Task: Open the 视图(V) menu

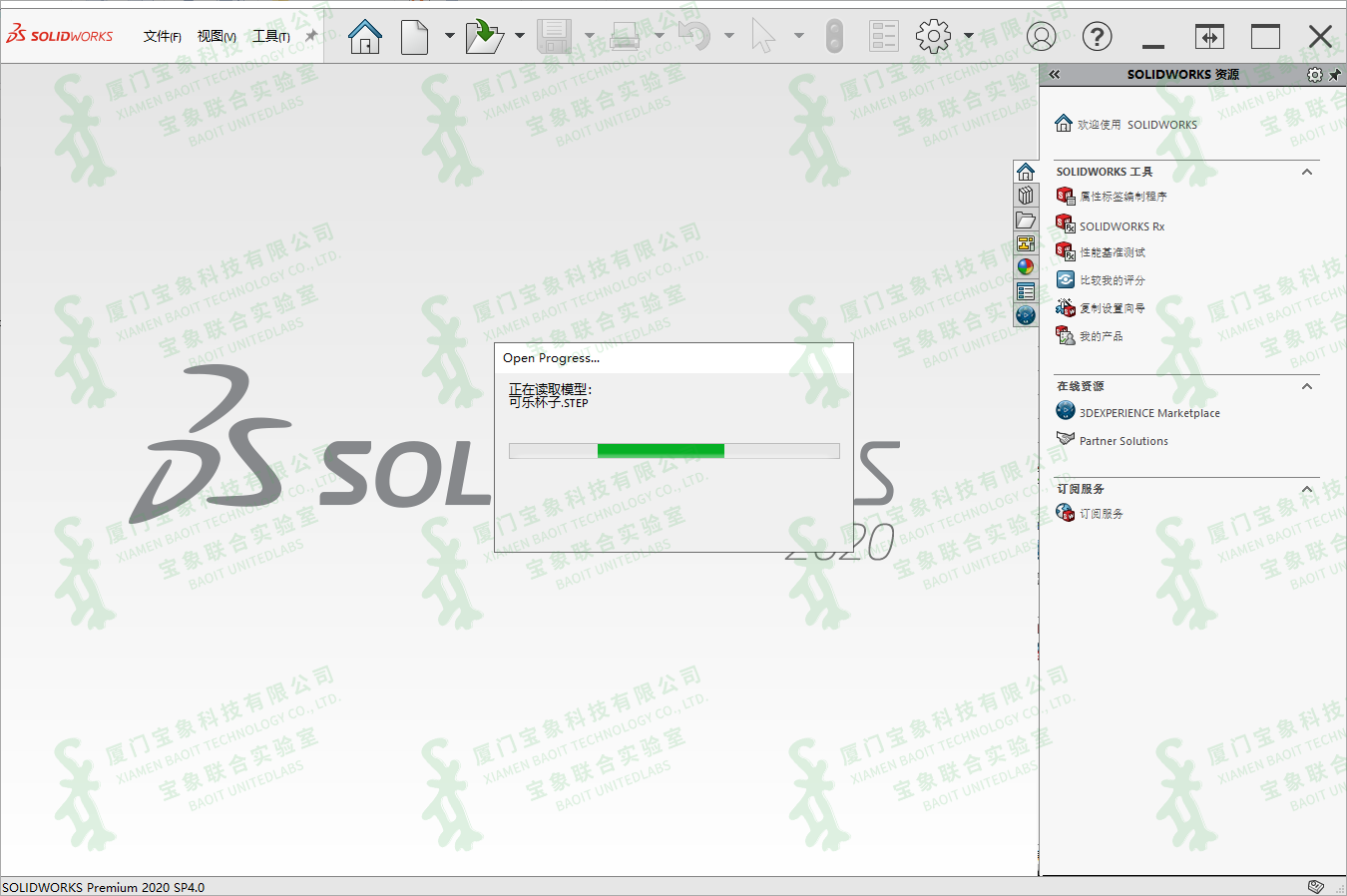Action: point(217,37)
